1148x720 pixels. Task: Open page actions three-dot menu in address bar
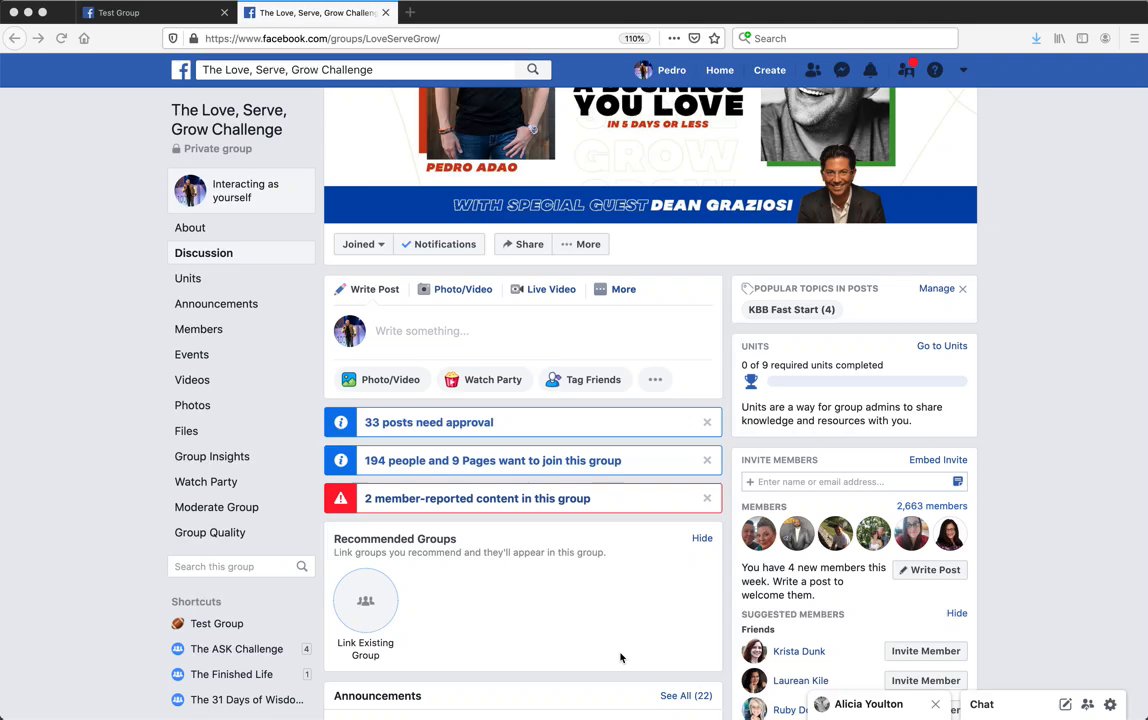point(674,38)
